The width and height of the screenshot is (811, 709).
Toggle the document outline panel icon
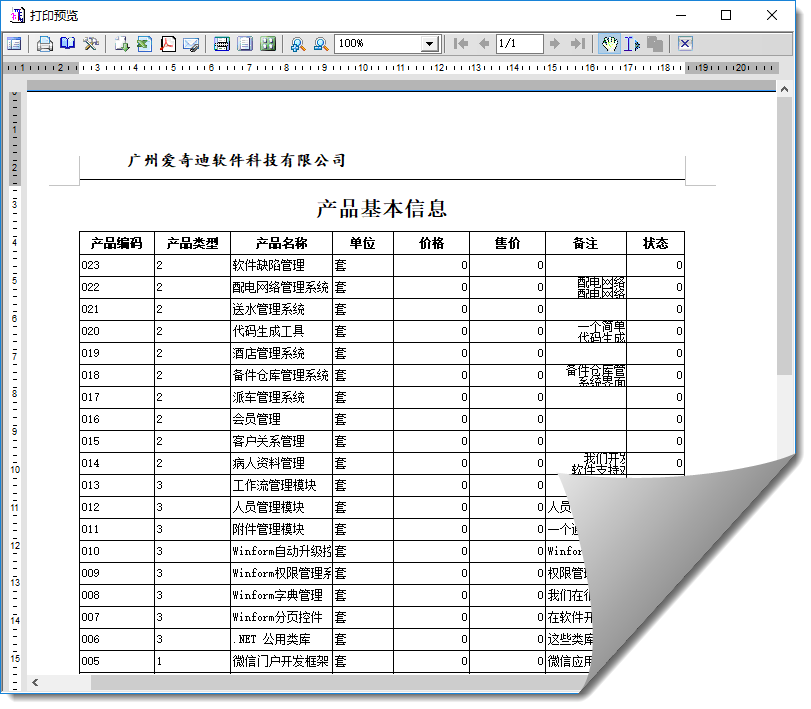[x=14, y=44]
